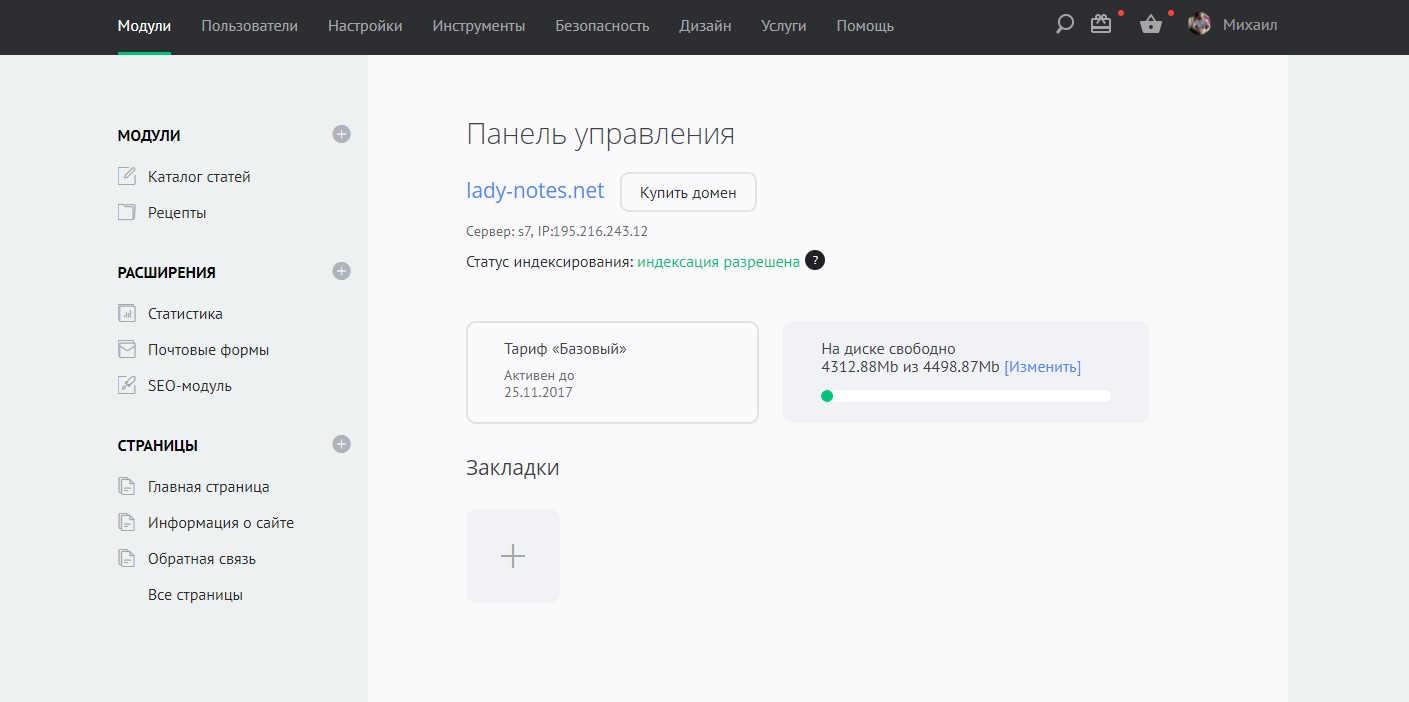Click the МОДУЛИ section heading

tap(149, 135)
